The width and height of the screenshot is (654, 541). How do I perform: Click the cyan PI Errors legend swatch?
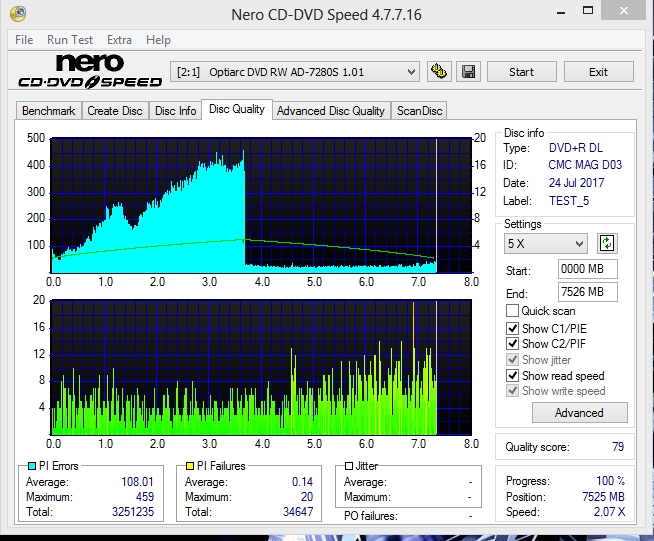coord(32,466)
